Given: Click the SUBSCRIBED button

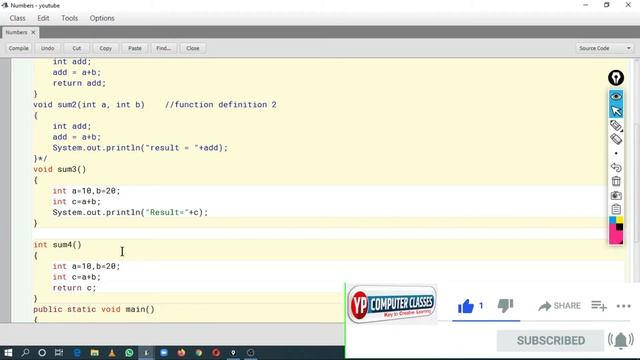Looking at the screenshot, I should coord(550,340).
